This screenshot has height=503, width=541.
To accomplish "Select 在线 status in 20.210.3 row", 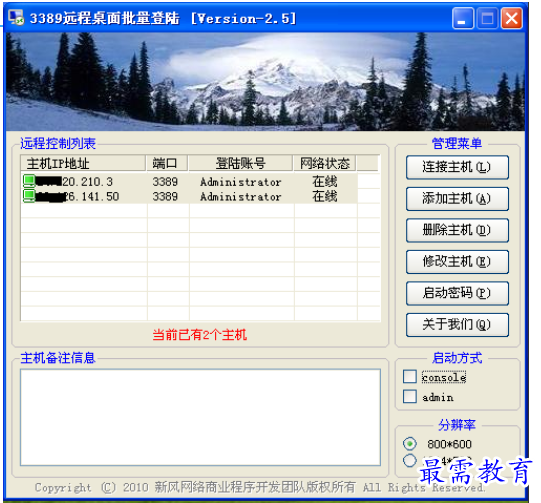I will click(x=325, y=181).
